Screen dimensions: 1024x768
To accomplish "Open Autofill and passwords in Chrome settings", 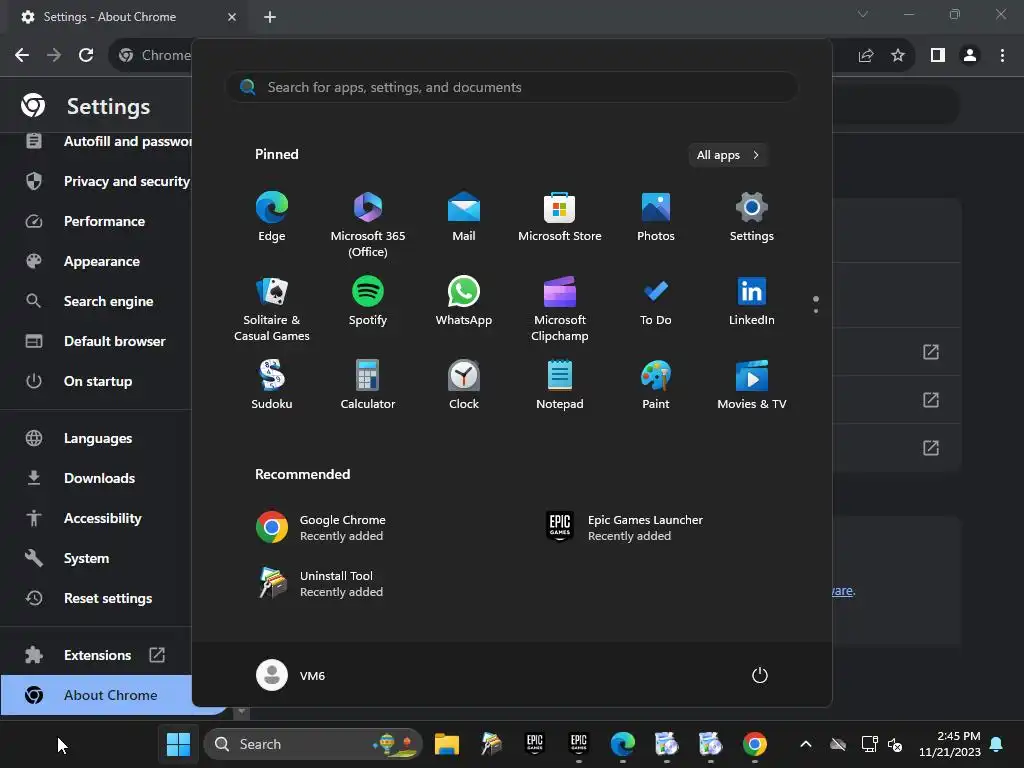I will 108,141.
